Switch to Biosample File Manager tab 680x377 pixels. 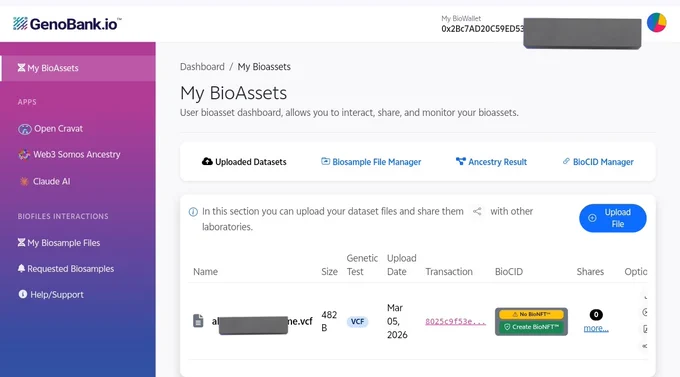(x=371, y=162)
